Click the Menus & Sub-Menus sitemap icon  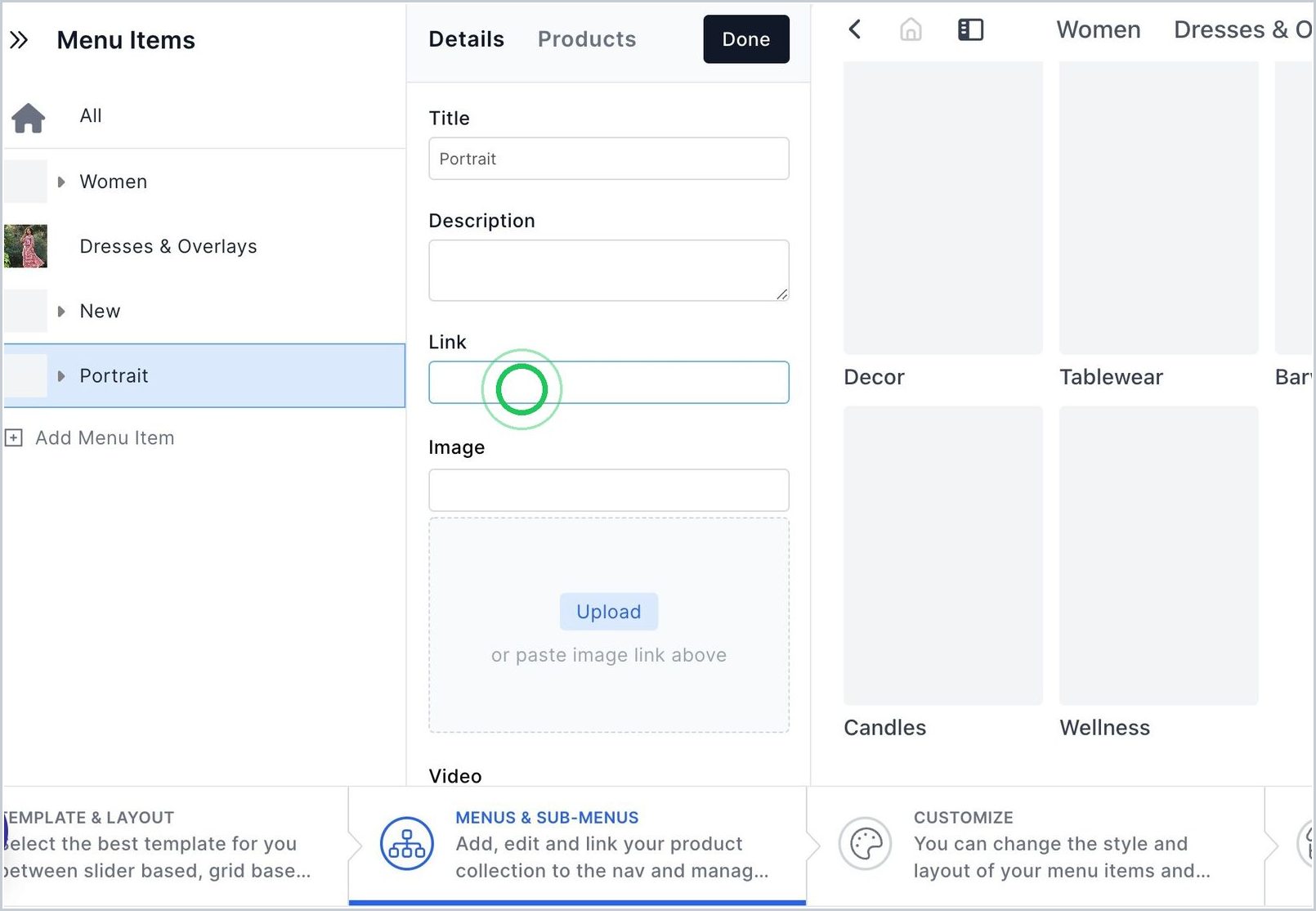click(406, 843)
